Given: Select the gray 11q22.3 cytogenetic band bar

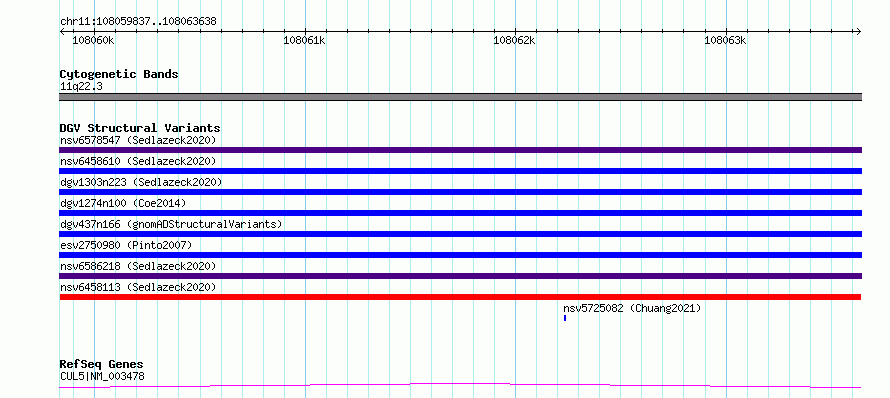Looking at the screenshot, I should [460, 97].
